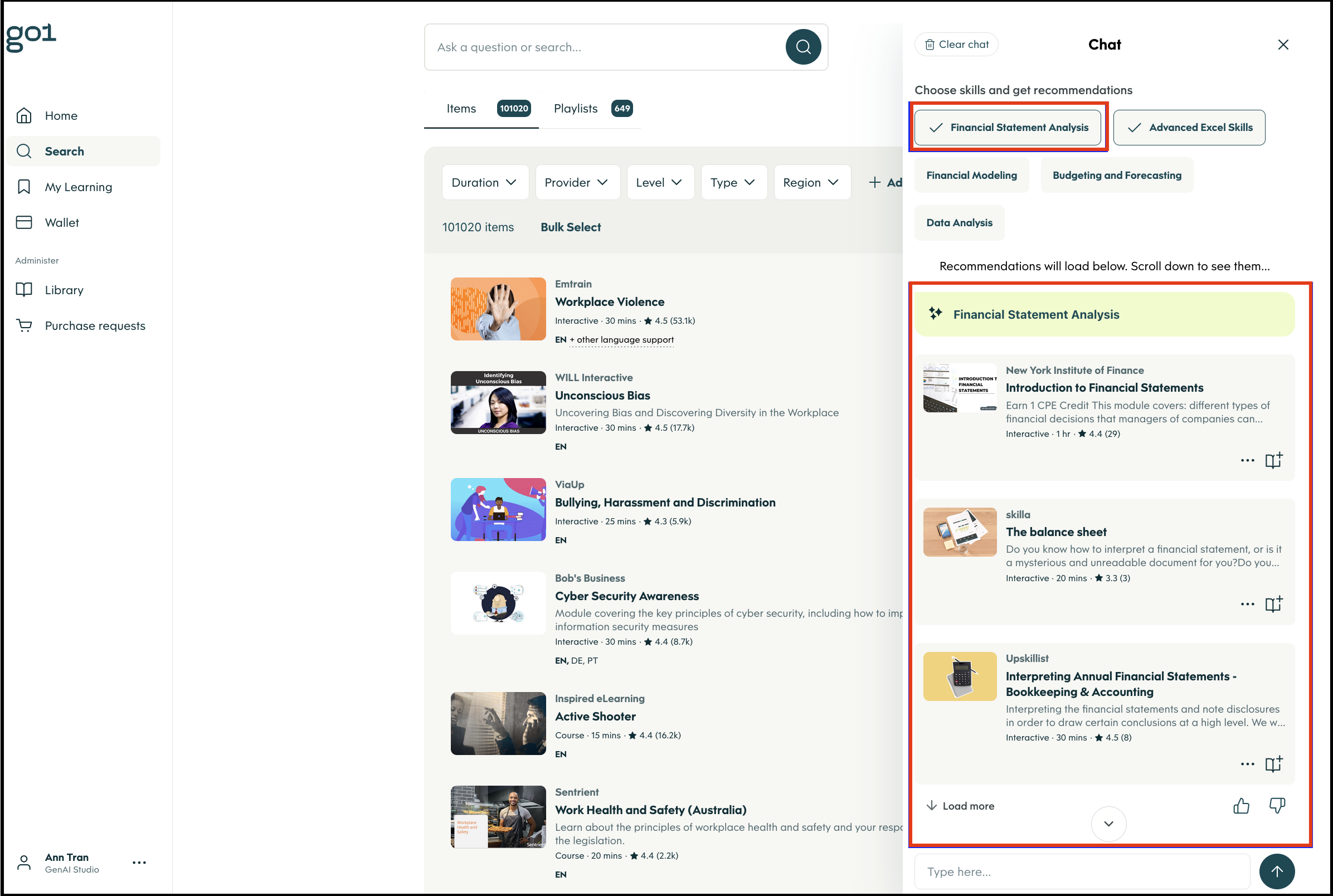1333x896 pixels.
Task: Add Interpreting Annual Financial Statements to library
Action: 1273,764
